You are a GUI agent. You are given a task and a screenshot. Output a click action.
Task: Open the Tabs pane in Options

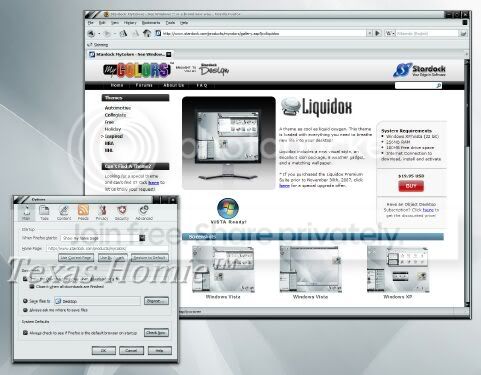pyautogui.click(x=44, y=213)
